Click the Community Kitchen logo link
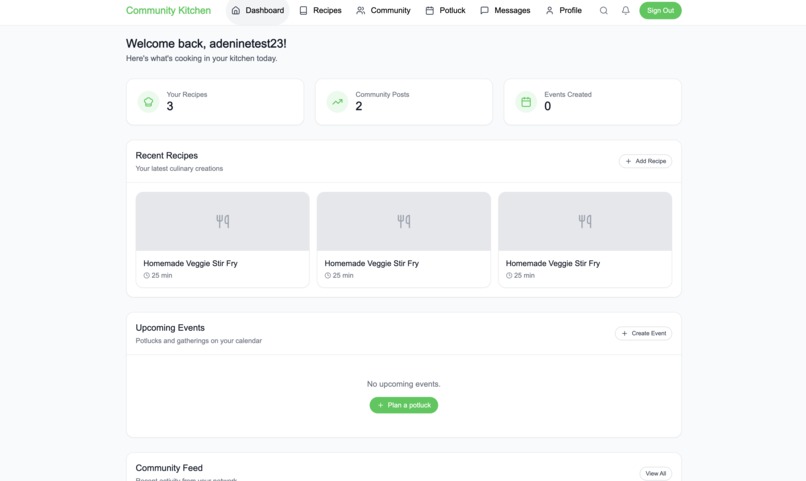 (168, 10)
